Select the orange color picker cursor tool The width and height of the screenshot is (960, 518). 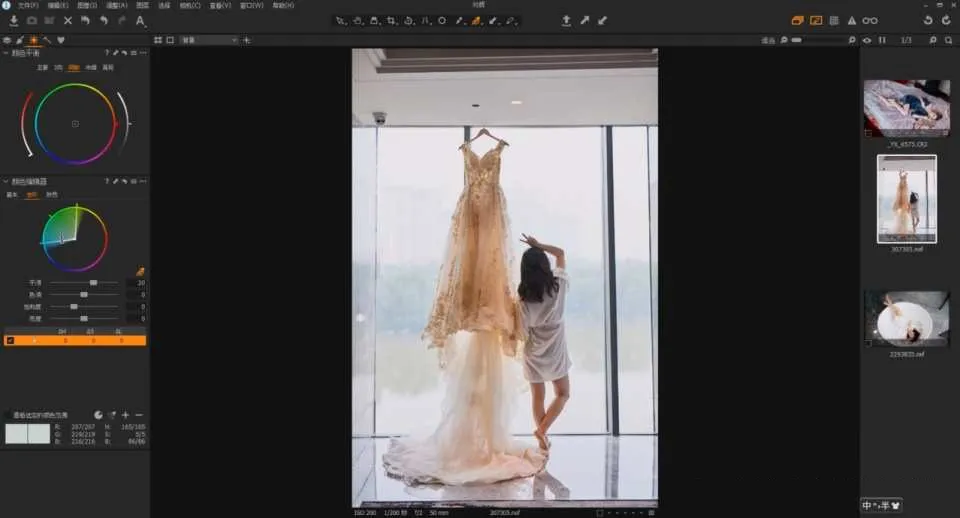tap(476, 21)
